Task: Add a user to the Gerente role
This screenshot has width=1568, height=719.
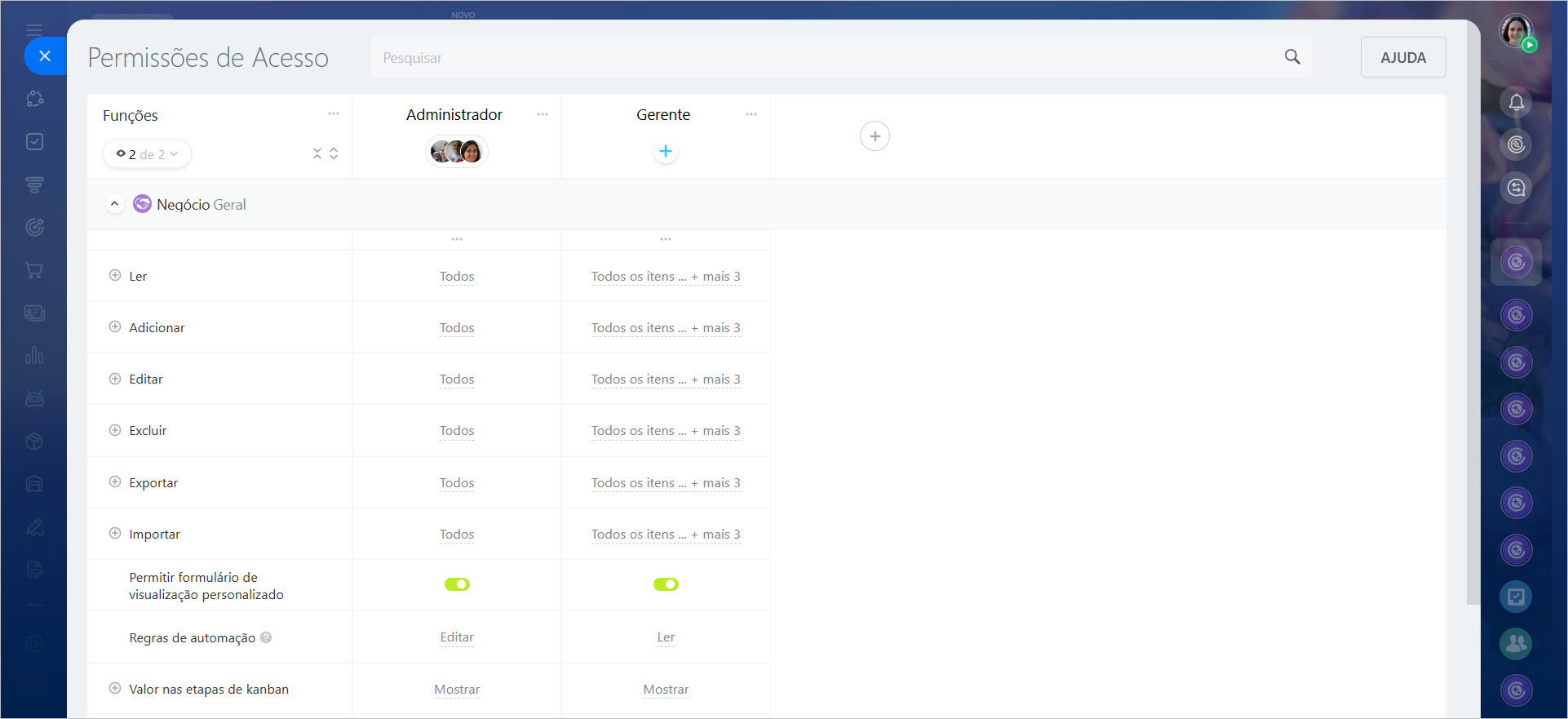Action: point(666,151)
